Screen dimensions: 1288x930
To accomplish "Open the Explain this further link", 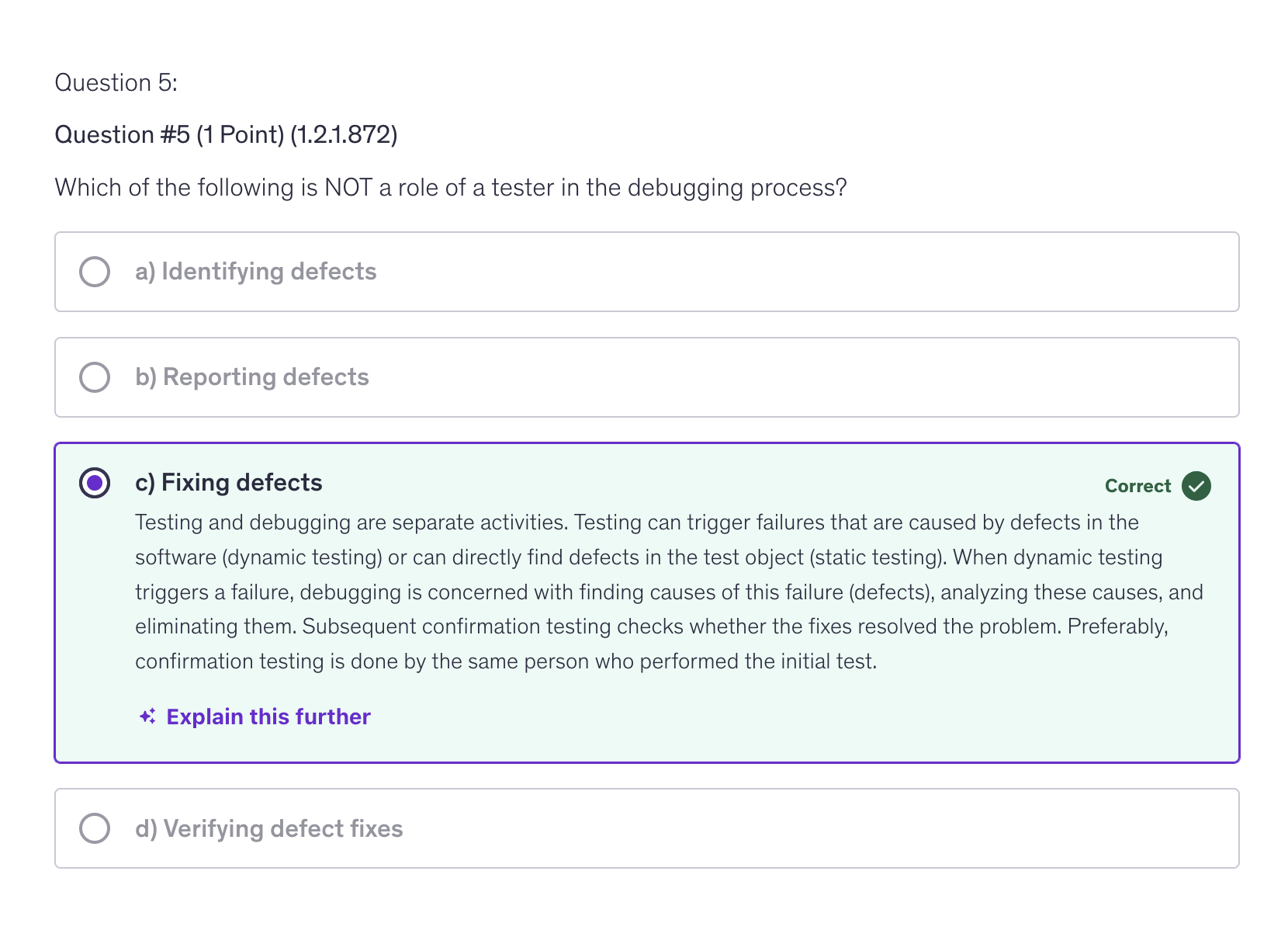I will 268,717.
